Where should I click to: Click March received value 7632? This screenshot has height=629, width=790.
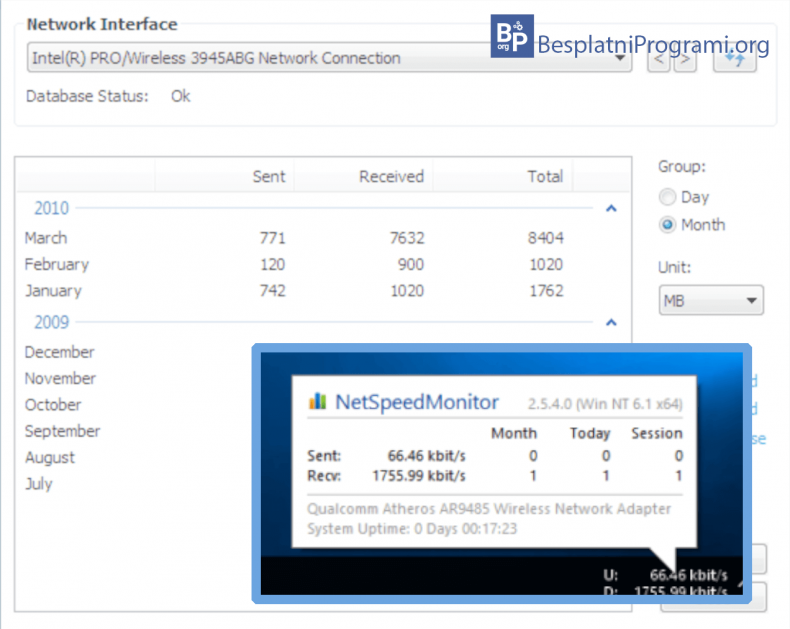click(x=407, y=238)
